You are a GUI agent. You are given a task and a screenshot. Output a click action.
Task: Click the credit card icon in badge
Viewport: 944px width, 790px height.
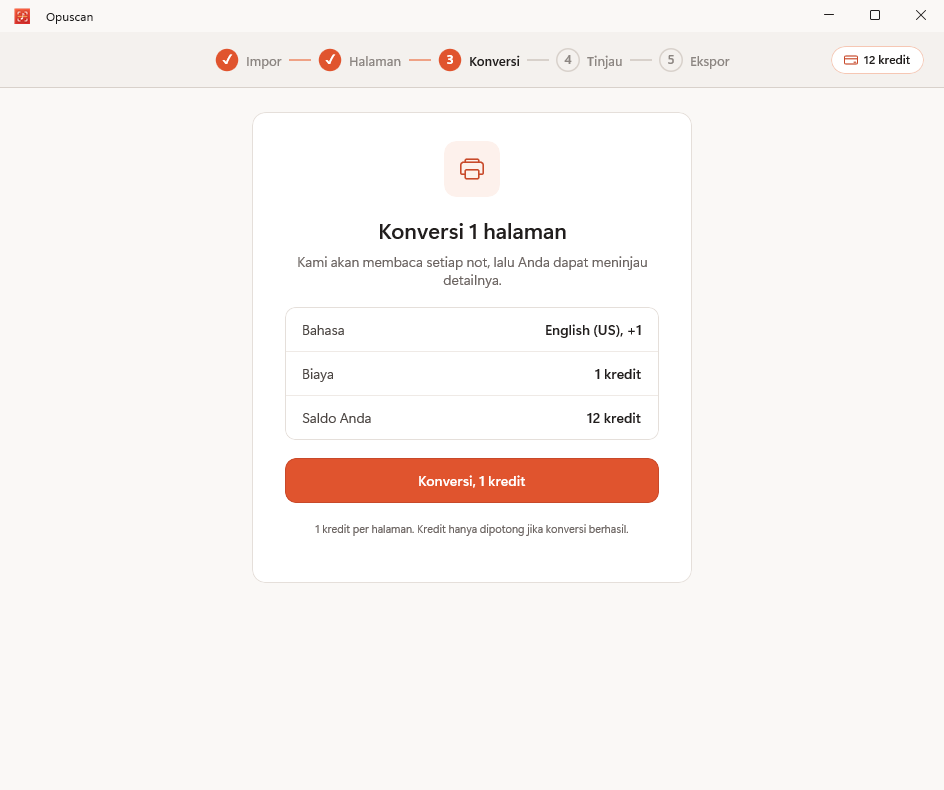[x=851, y=60]
